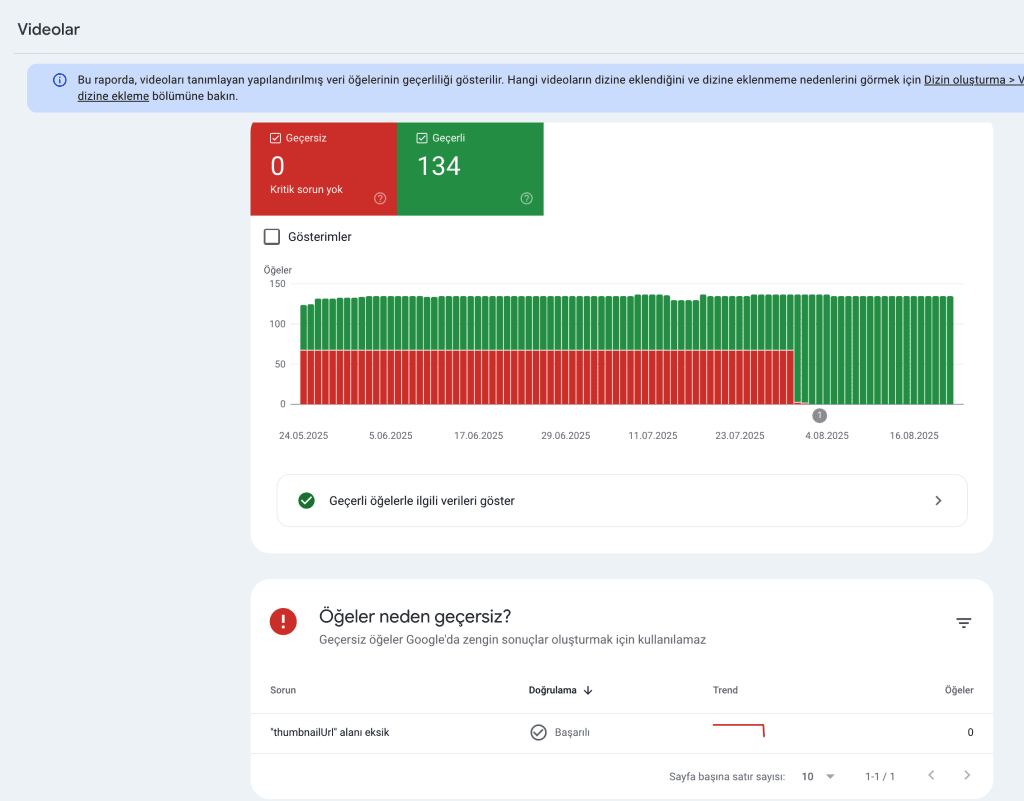Click the annotation marker 1 on chart
The image size is (1024, 801).
tap(820, 415)
